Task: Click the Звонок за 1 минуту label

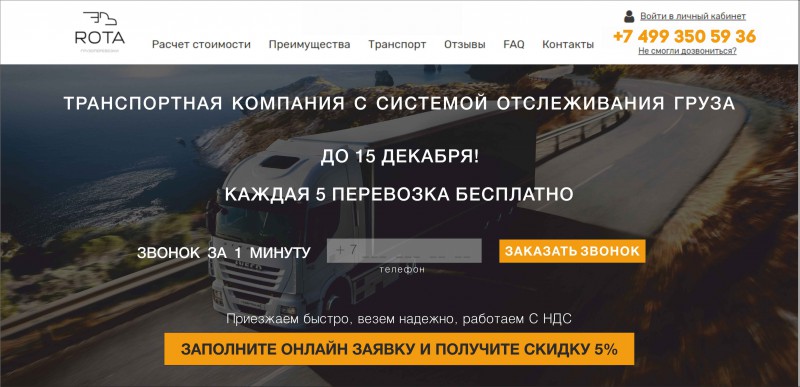Action: click(x=223, y=252)
